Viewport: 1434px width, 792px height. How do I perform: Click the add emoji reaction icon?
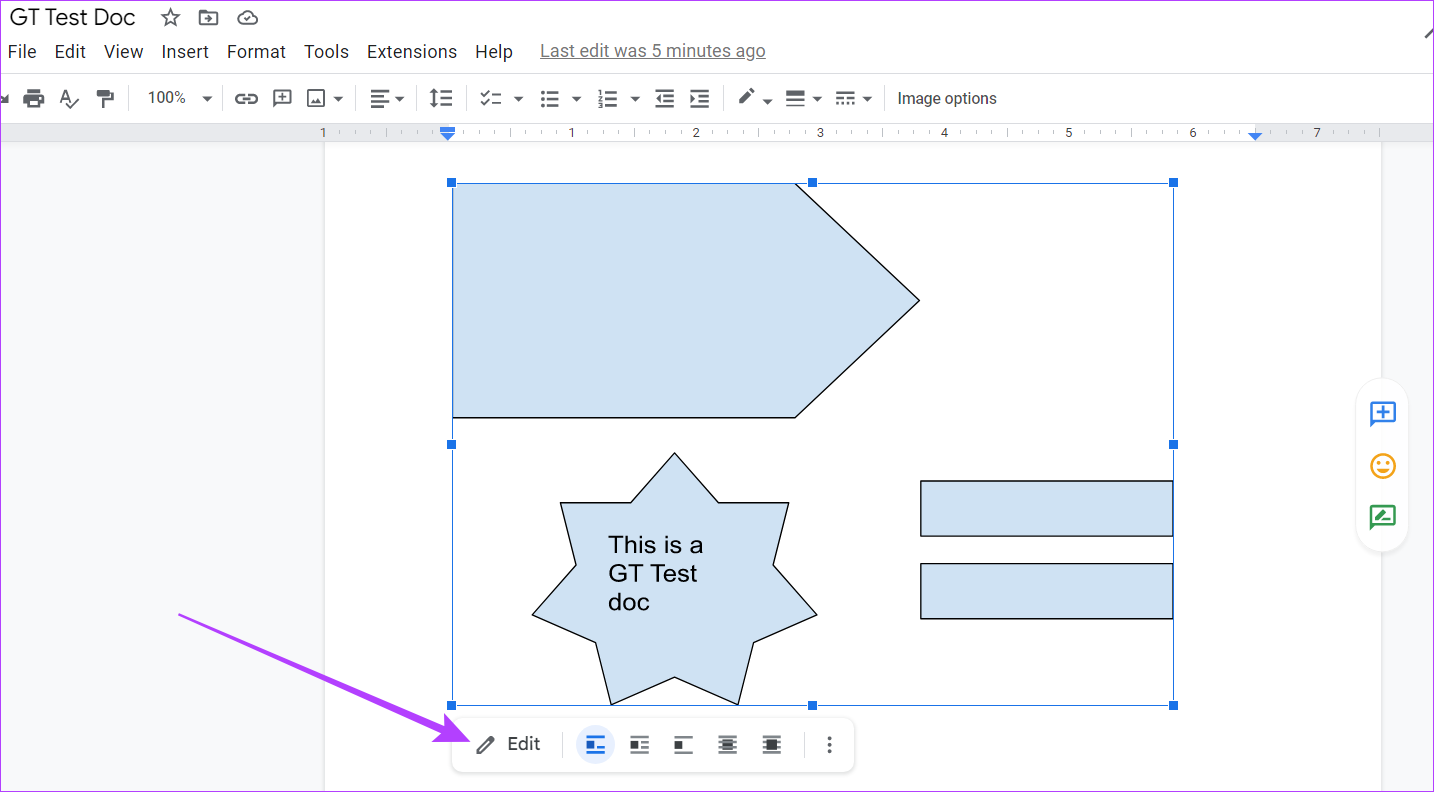tap(1382, 466)
